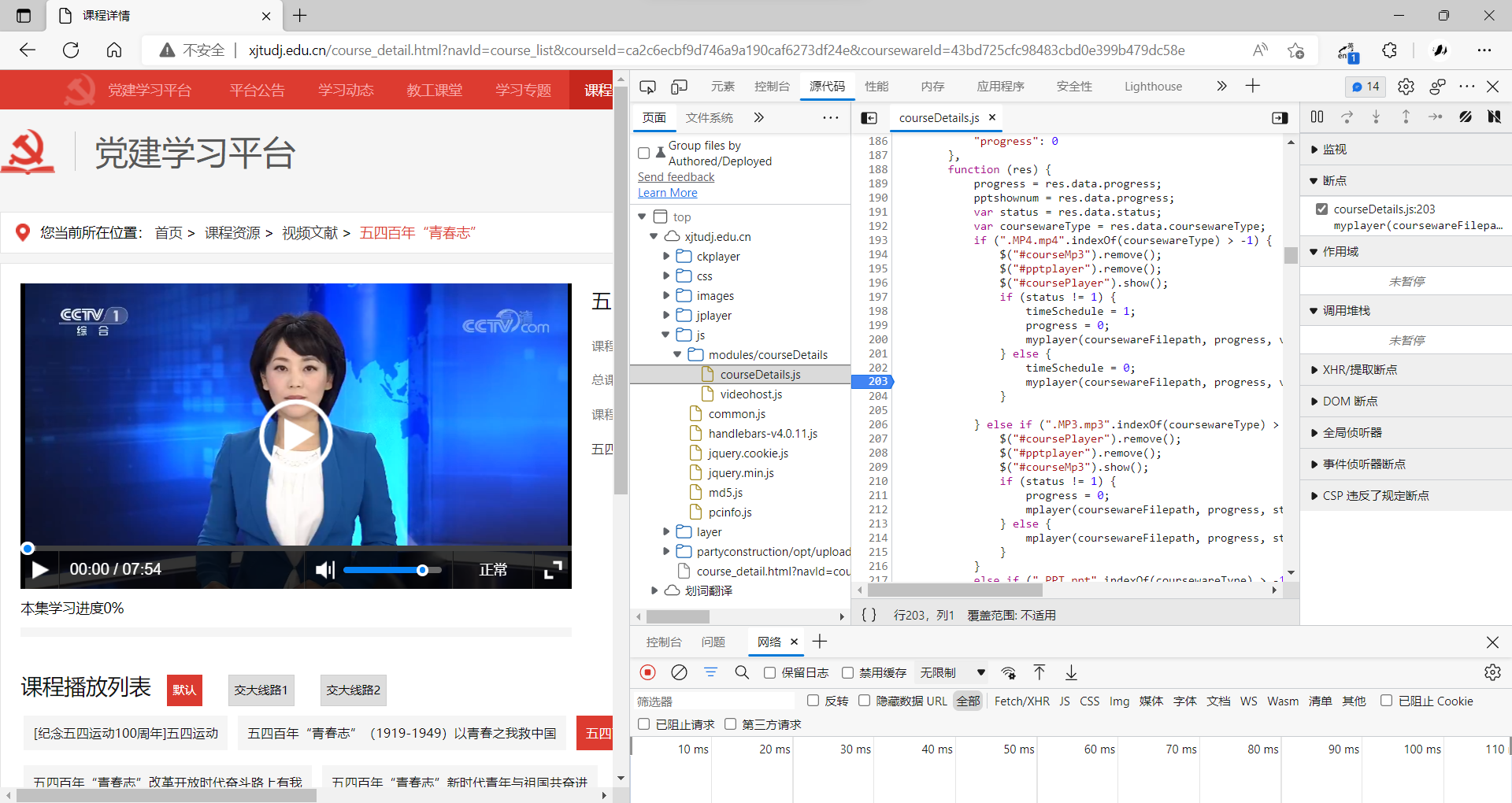Click the video volume slider handle
The image size is (1512, 803).
[x=422, y=570]
